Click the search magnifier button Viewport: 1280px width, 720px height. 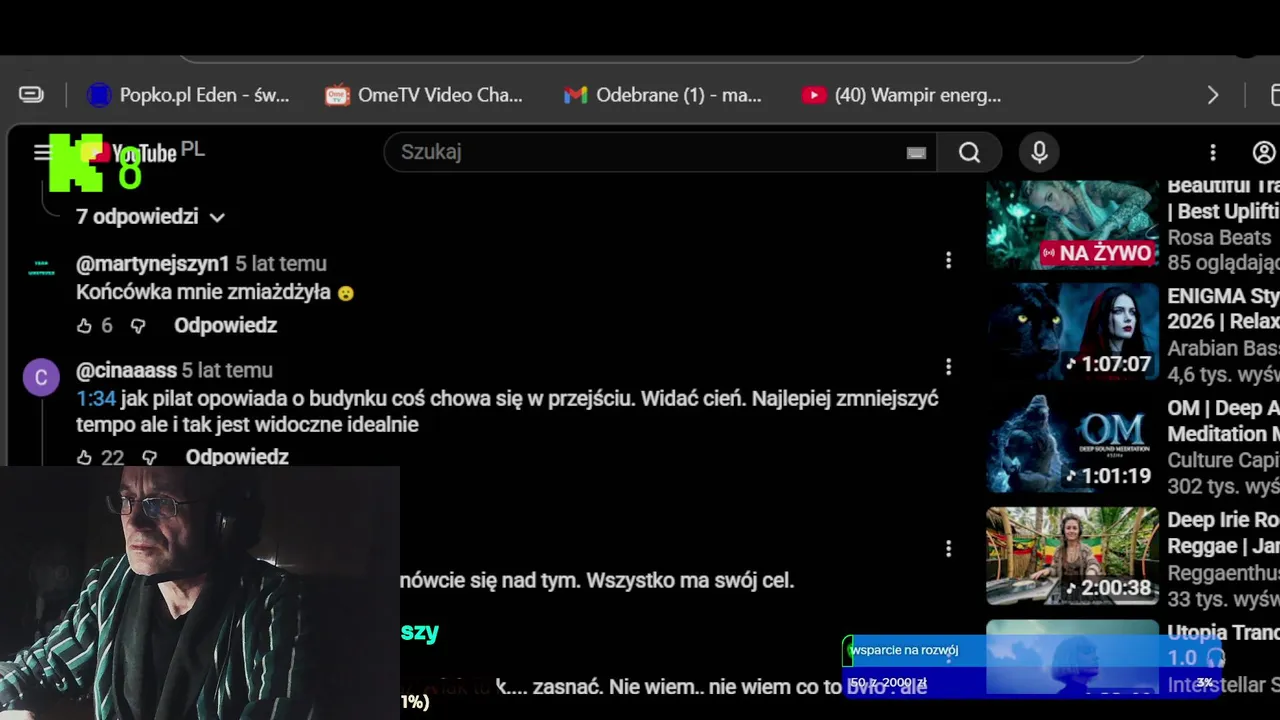[969, 152]
